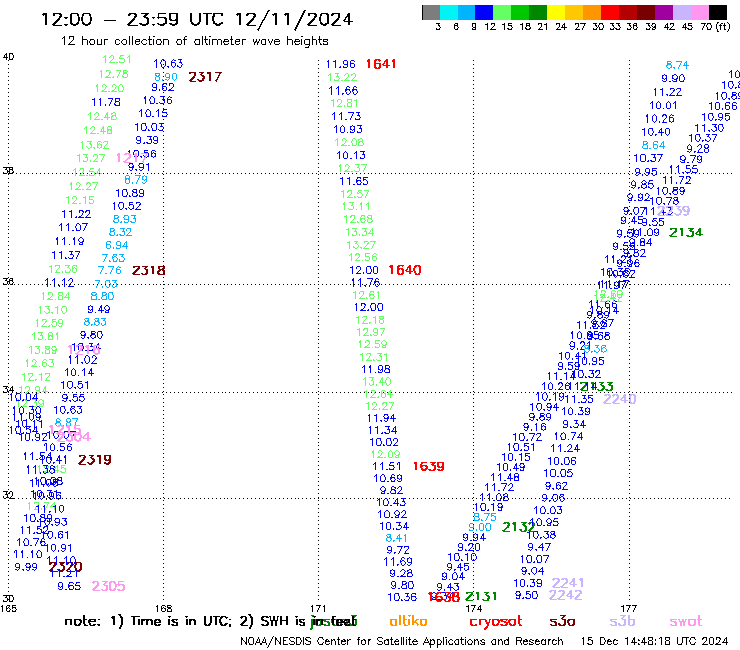This screenshot has height=650, width=740.
Task: Click the longitude axis label 177
Action: point(629,608)
